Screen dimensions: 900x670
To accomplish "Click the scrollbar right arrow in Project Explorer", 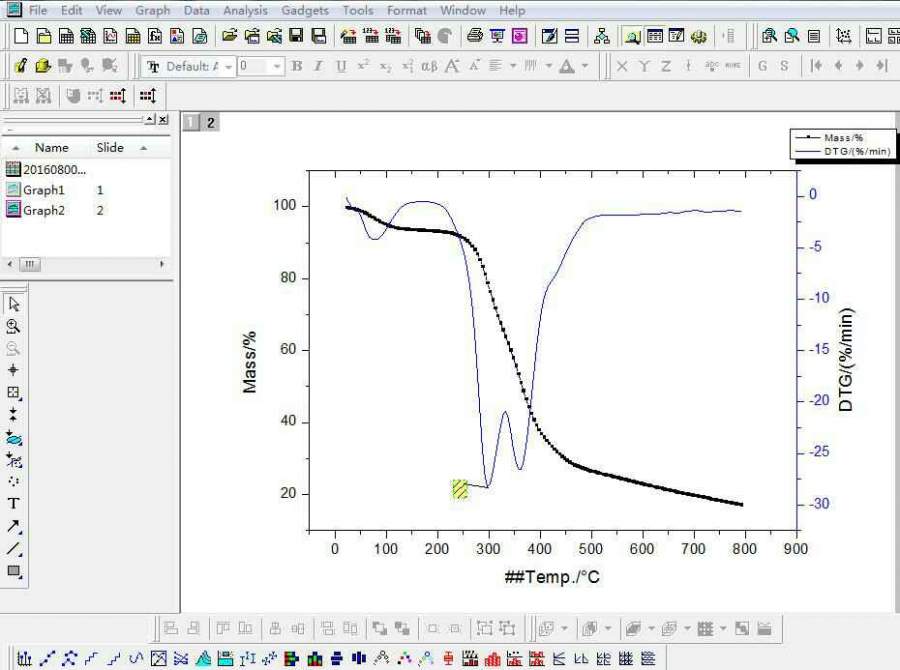I will [x=162, y=264].
